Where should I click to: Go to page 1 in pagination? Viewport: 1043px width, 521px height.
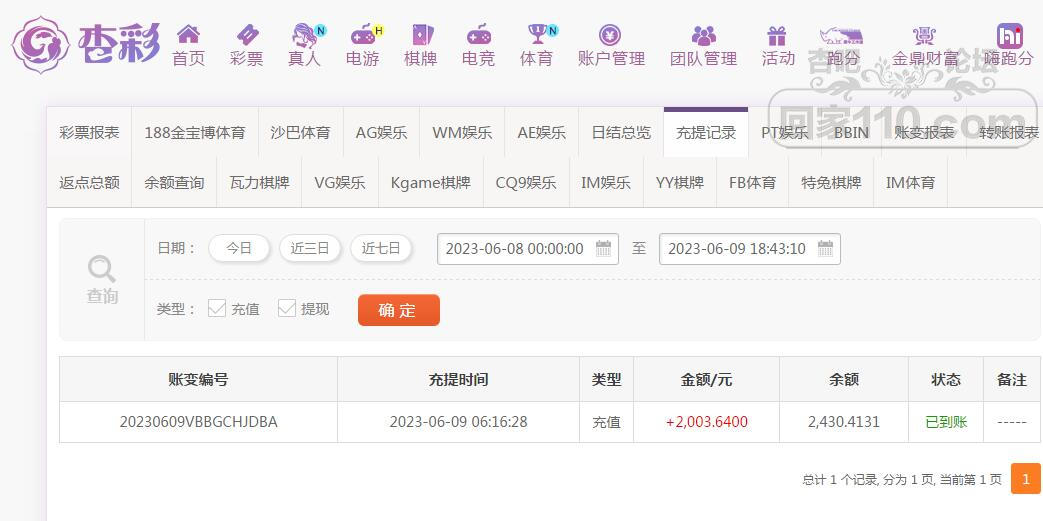[x=1025, y=479]
